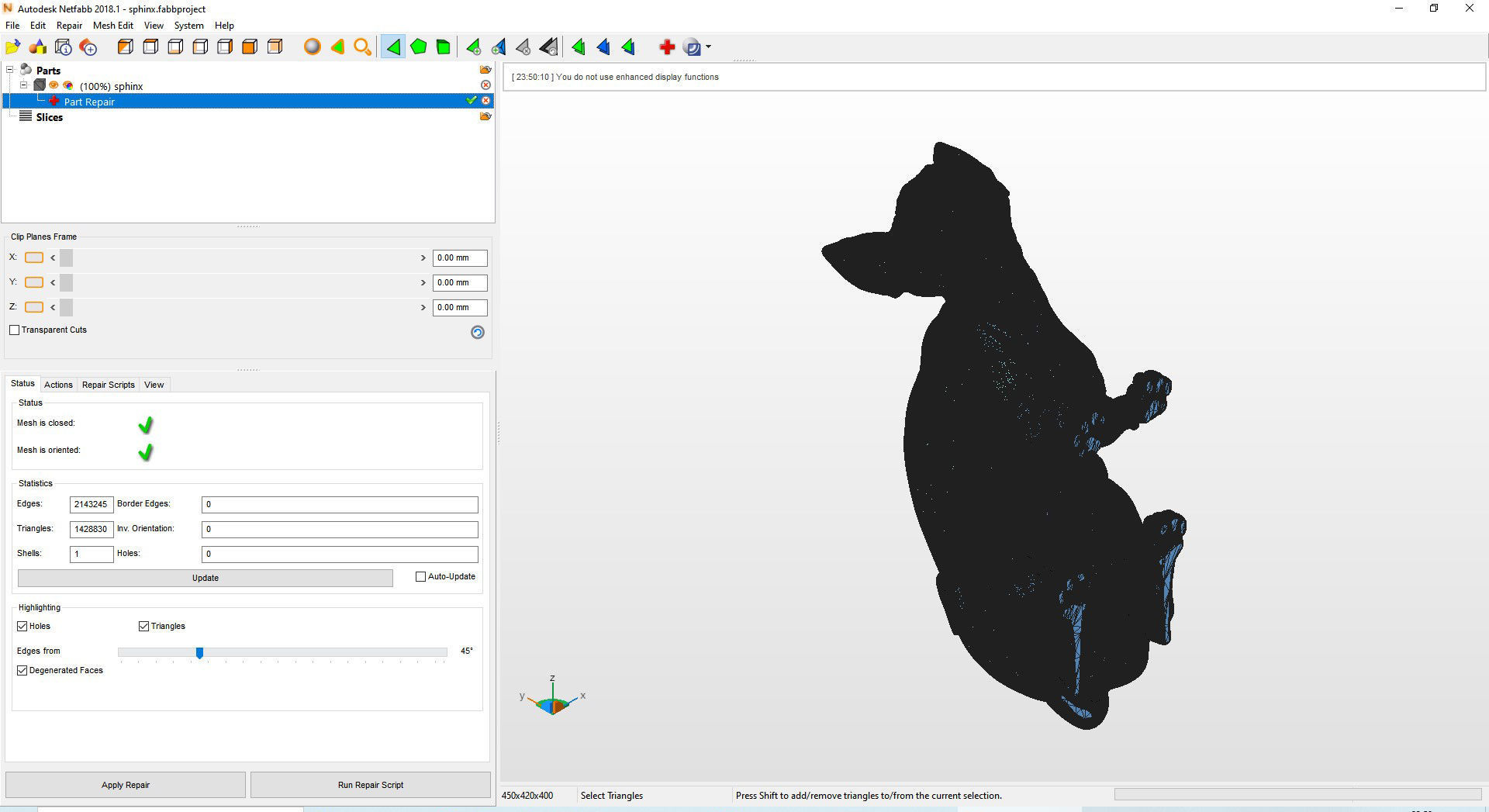This screenshot has height=812, width=1489.
Task: Click the X clip plane right arrow
Action: (x=423, y=257)
